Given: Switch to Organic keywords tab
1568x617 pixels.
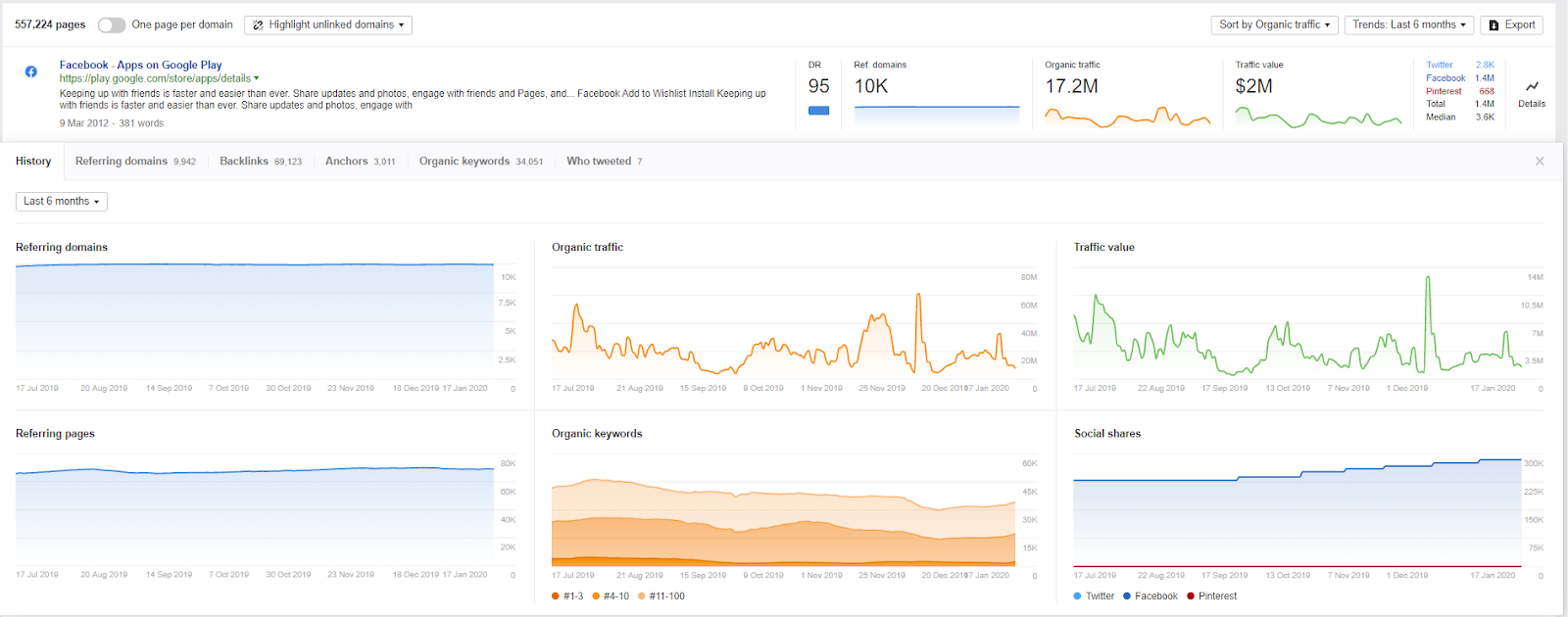Looking at the screenshot, I should pos(480,161).
